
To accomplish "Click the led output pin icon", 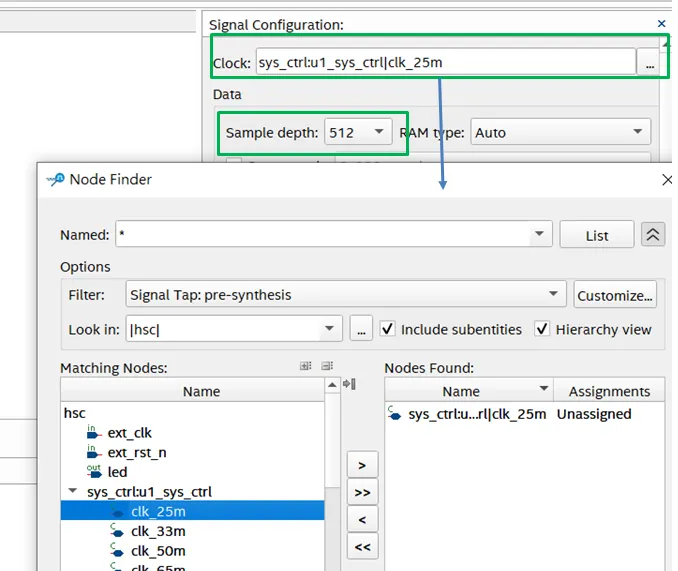I will 94,471.
